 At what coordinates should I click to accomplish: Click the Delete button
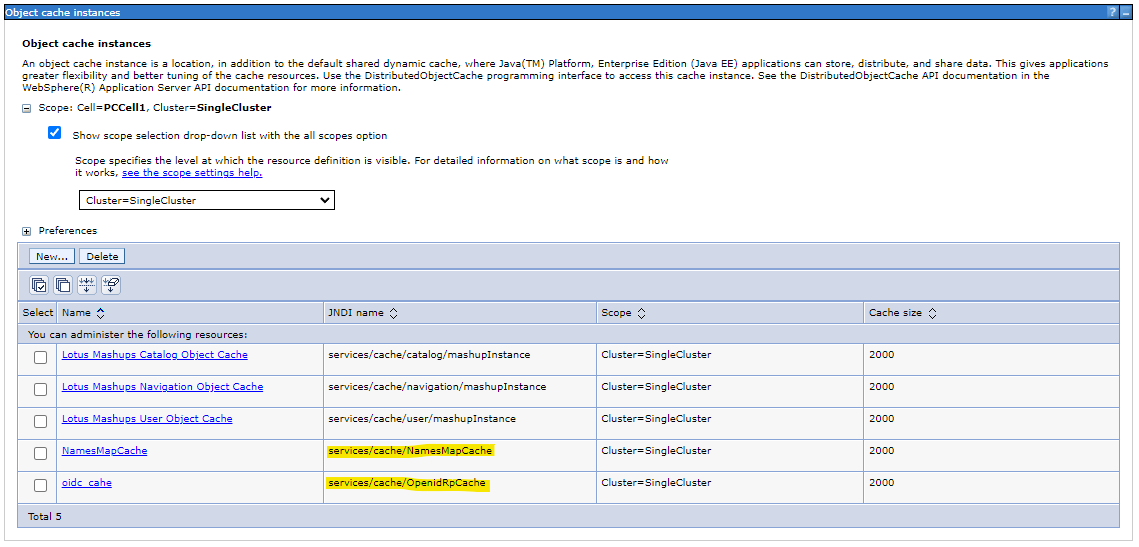(102, 256)
